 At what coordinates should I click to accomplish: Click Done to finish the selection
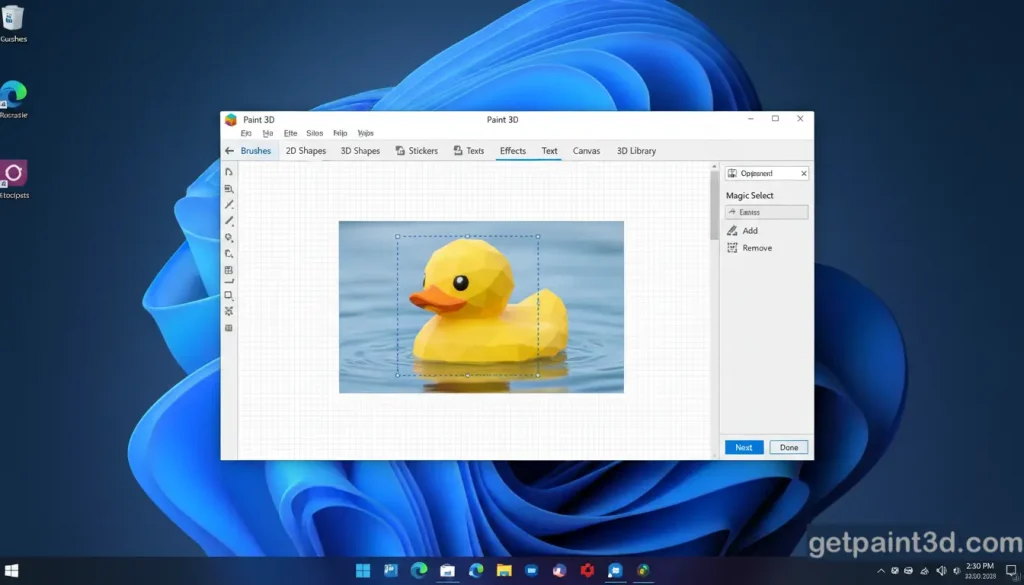pos(788,447)
